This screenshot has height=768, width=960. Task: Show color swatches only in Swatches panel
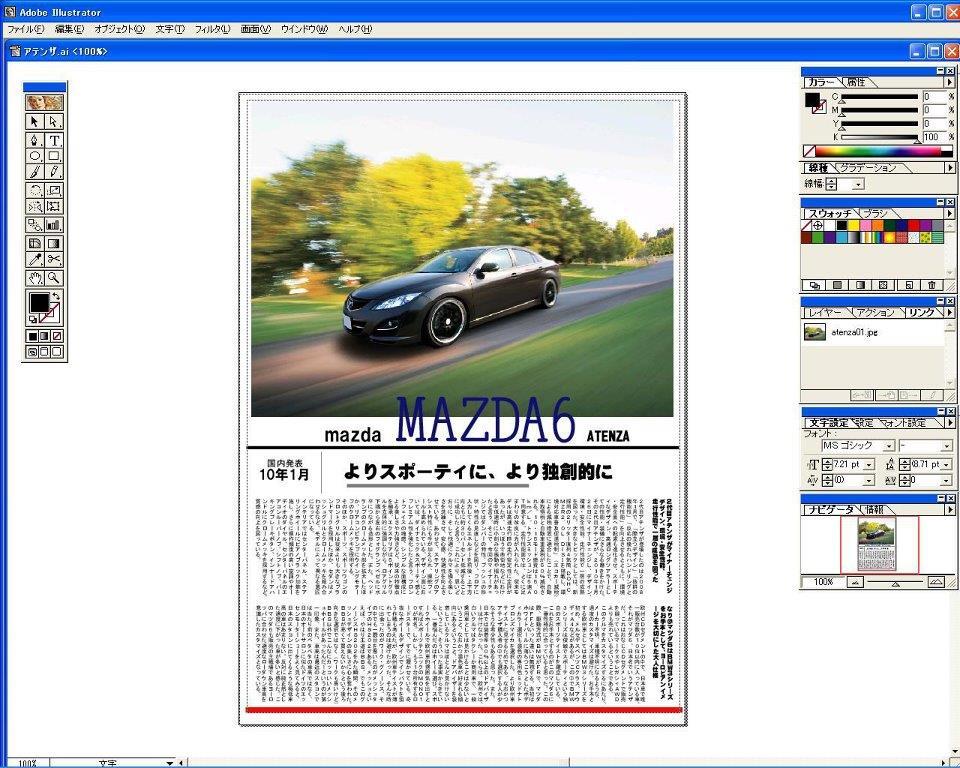pyautogui.click(x=837, y=285)
